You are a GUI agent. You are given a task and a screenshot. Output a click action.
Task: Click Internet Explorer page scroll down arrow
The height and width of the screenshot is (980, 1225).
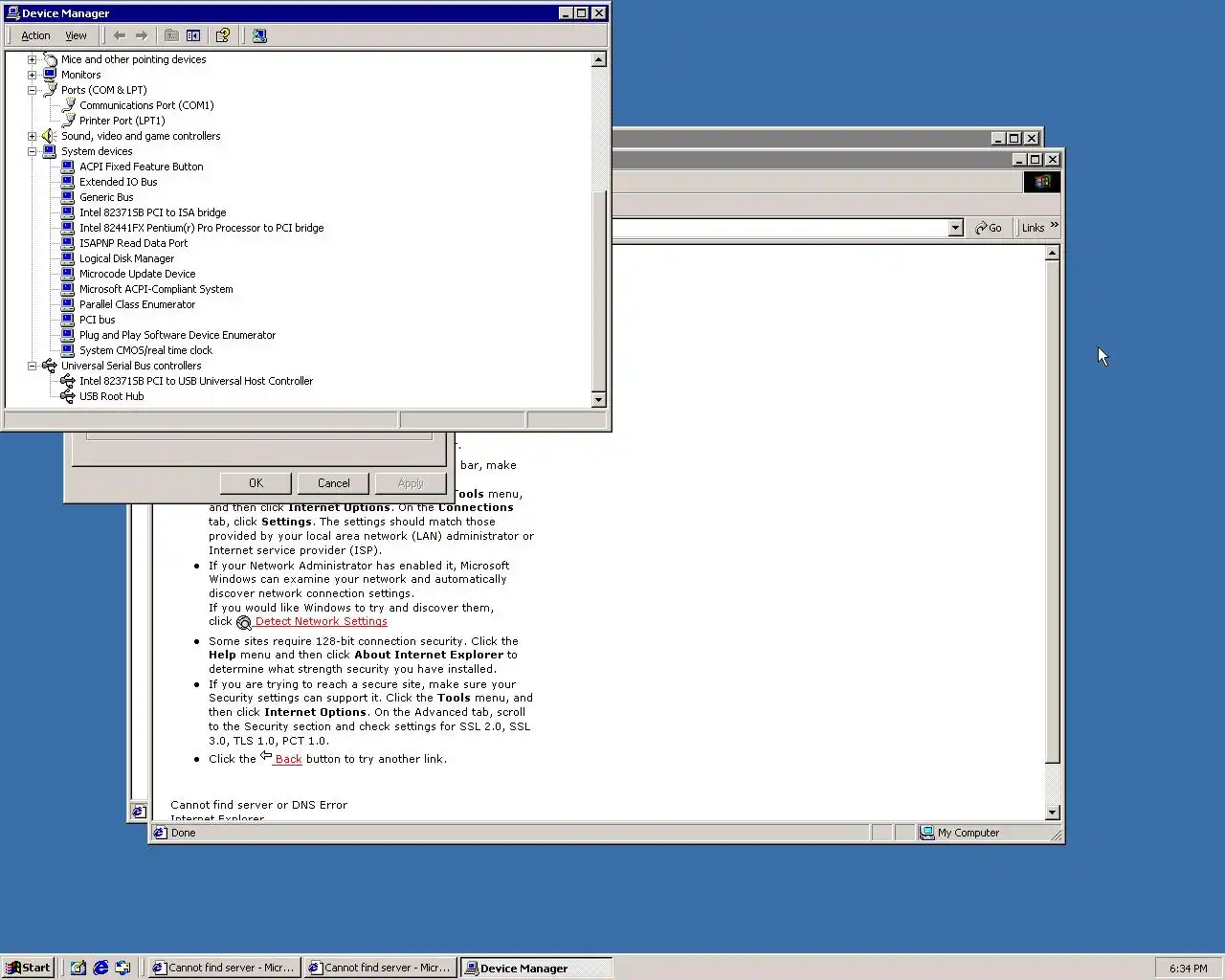(x=1053, y=813)
